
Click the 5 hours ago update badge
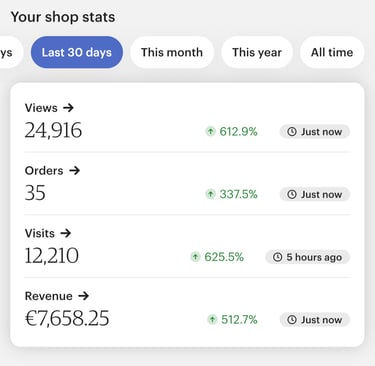coord(307,257)
